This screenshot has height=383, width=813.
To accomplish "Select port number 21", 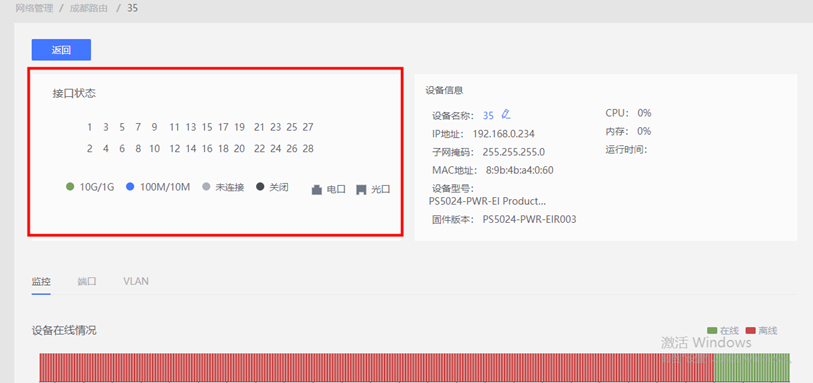I will click(259, 127).
